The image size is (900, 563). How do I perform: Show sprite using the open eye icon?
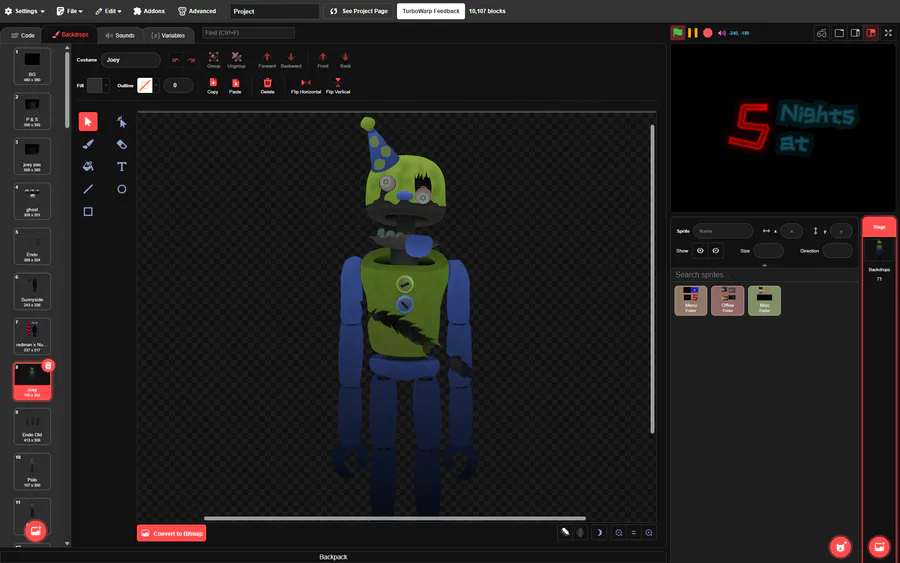[700, 251]
